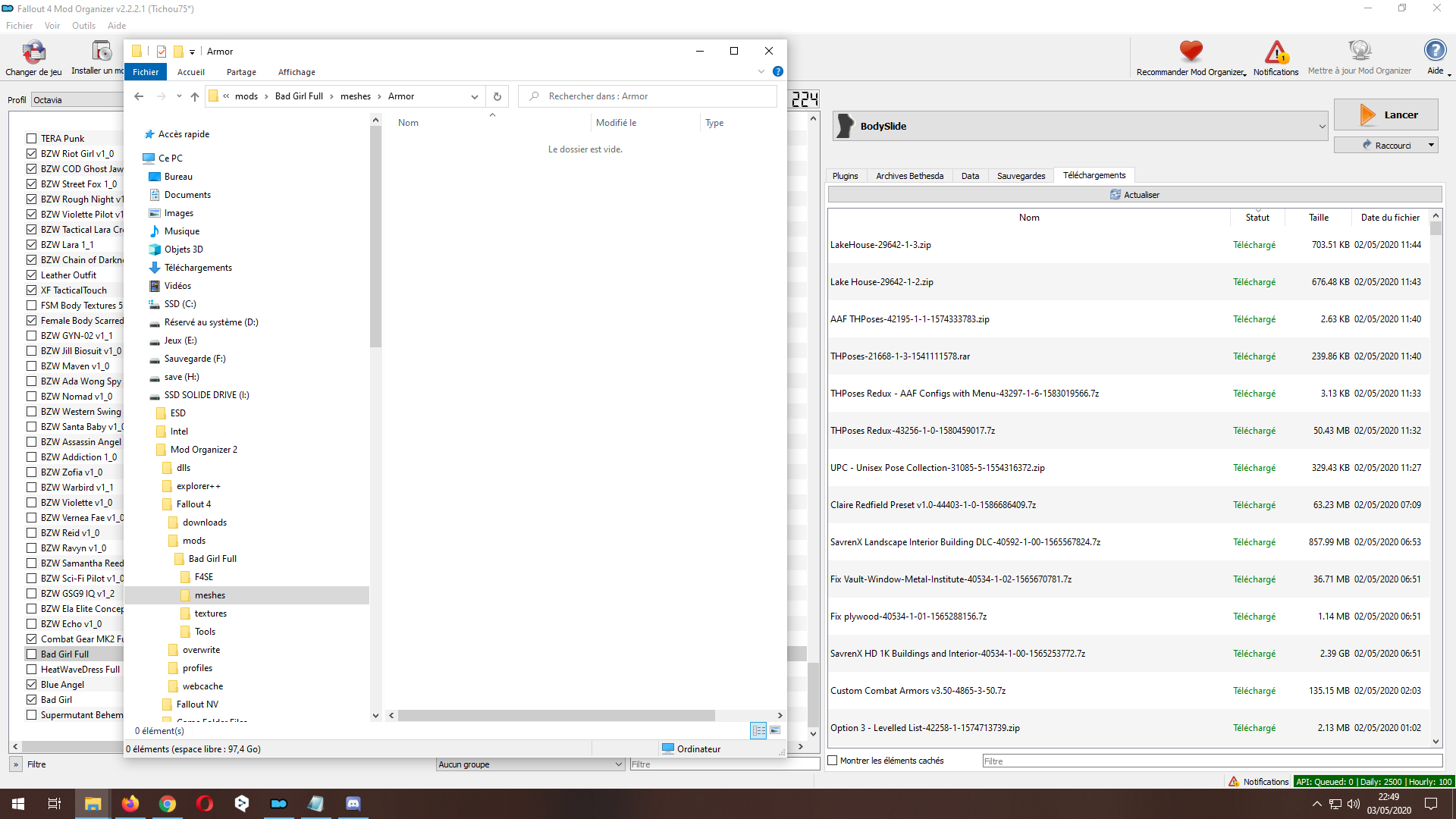This screenshot has height=819, width=1456.
Task: Click the Explorer properties quick-access icon
Action: pos(162,52)
